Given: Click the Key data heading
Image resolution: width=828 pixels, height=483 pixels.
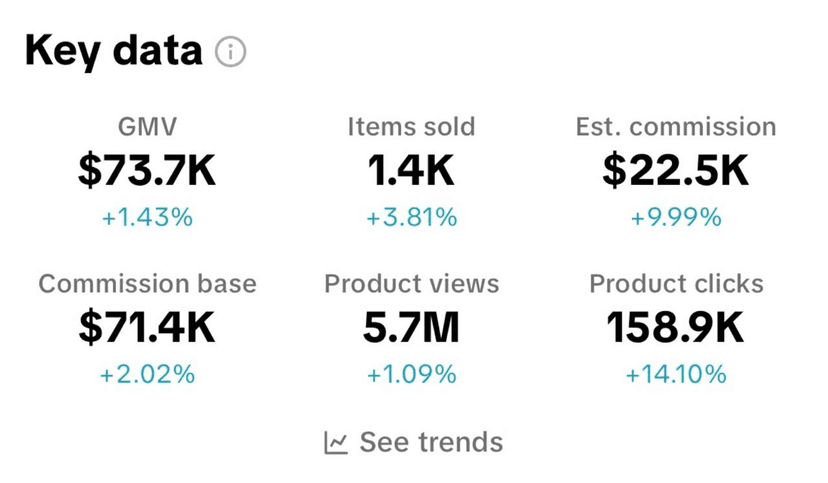Looking at the screenshot, I should click(113, 50).
